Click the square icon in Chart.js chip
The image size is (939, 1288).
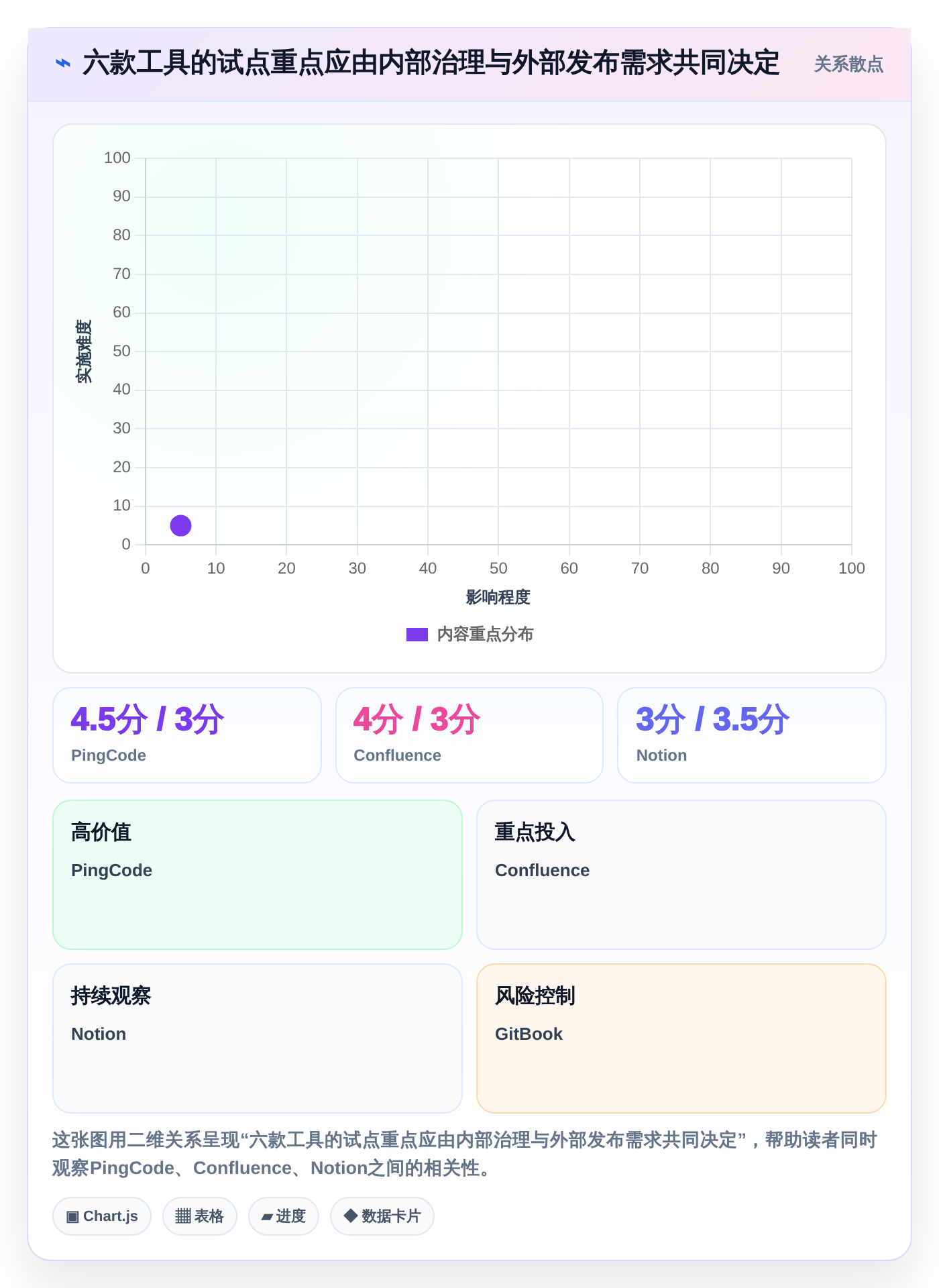(x=72, y=1216)
